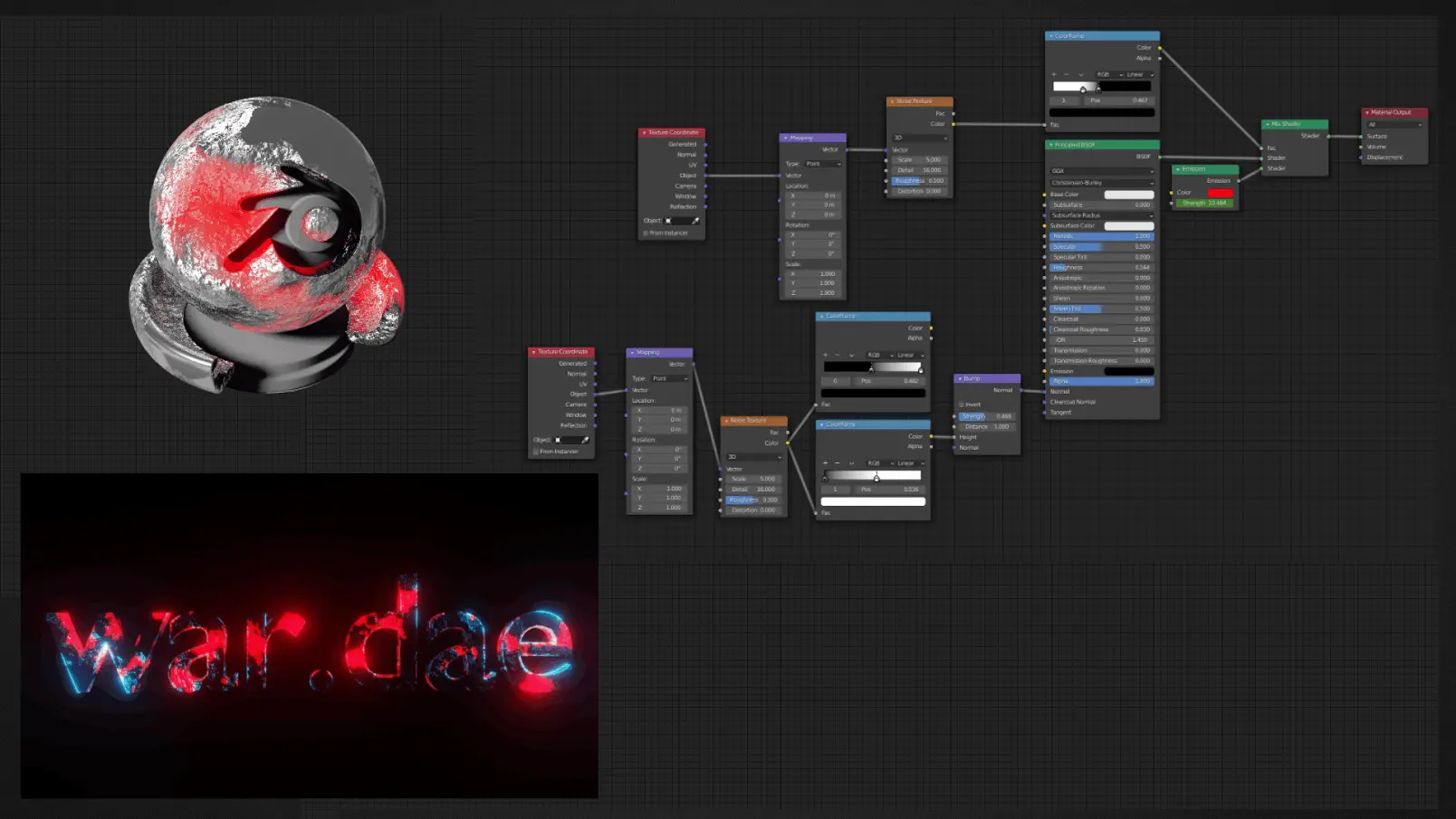The width and height of the screenshot is (1456, 819).
Task: Click the Displacement socket on Material Output
Action: [1361, 157]
